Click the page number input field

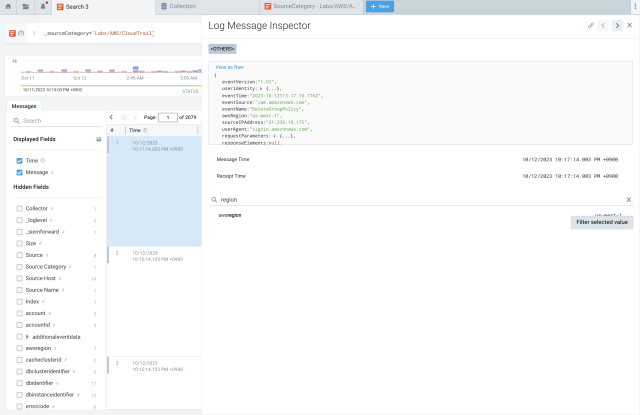click(168, 118)
